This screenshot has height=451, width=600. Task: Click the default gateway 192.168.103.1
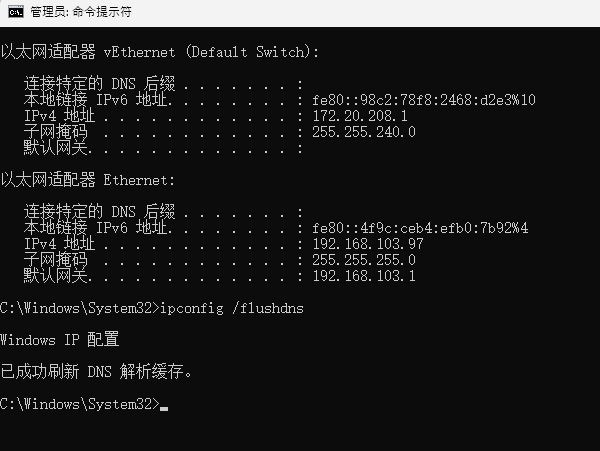[x=364, y=276]
